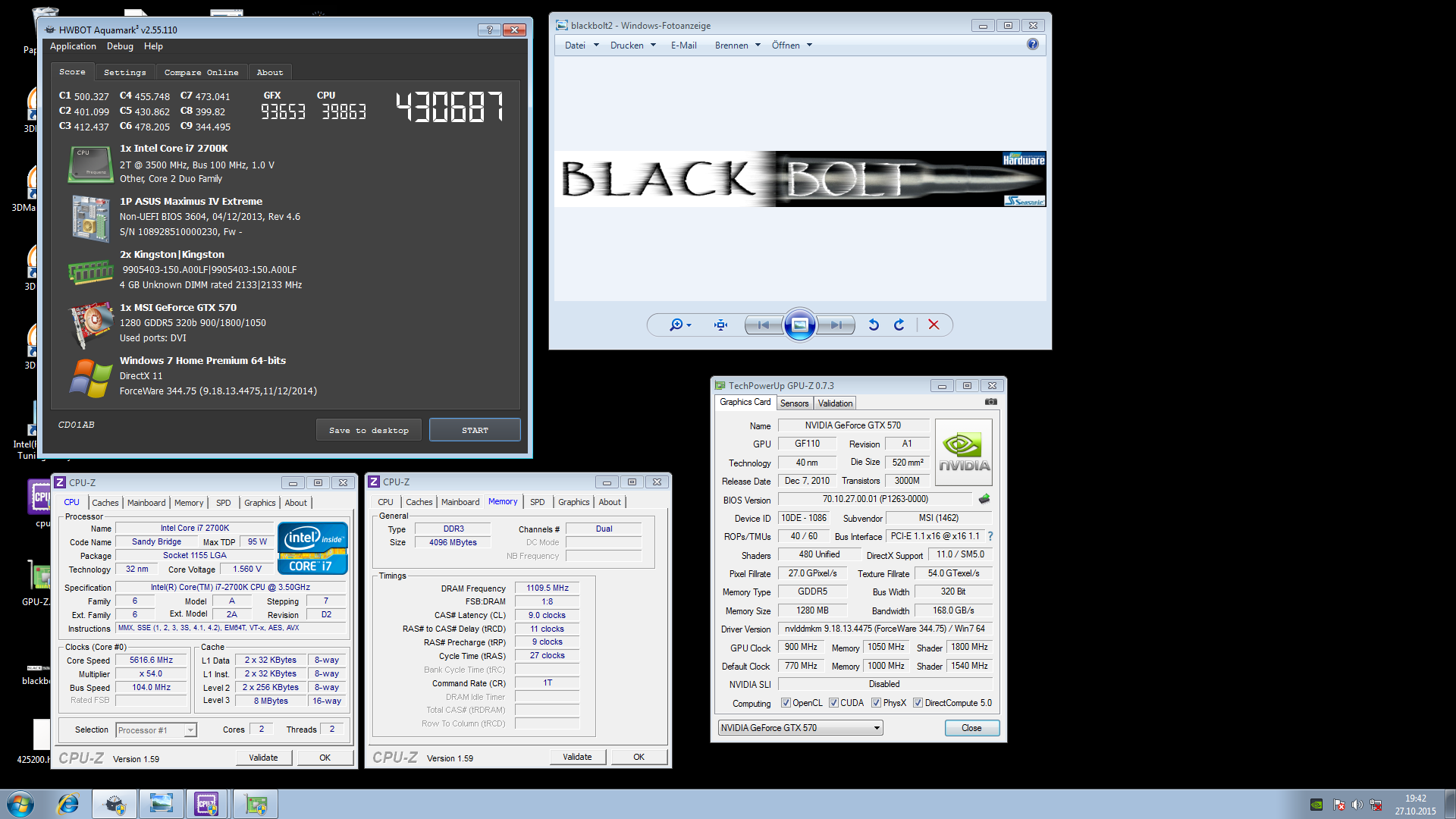
Task: Click Validate in the right CPU-Z window
Action: point(577,756)
